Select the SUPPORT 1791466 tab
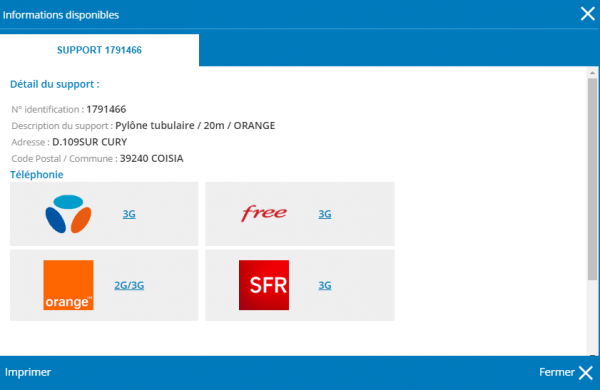The height and width of the screenshot is (390, 600). (x=99, y=50)
